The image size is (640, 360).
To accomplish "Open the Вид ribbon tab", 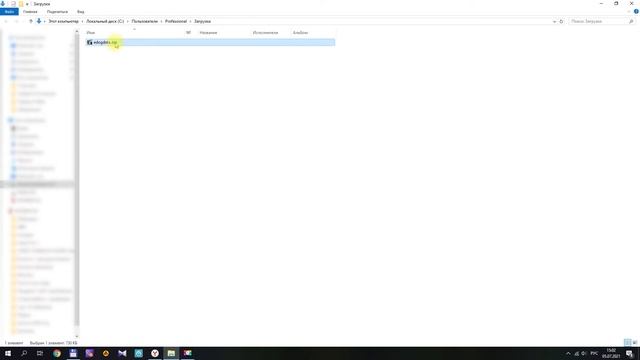I will pos(80,12).
